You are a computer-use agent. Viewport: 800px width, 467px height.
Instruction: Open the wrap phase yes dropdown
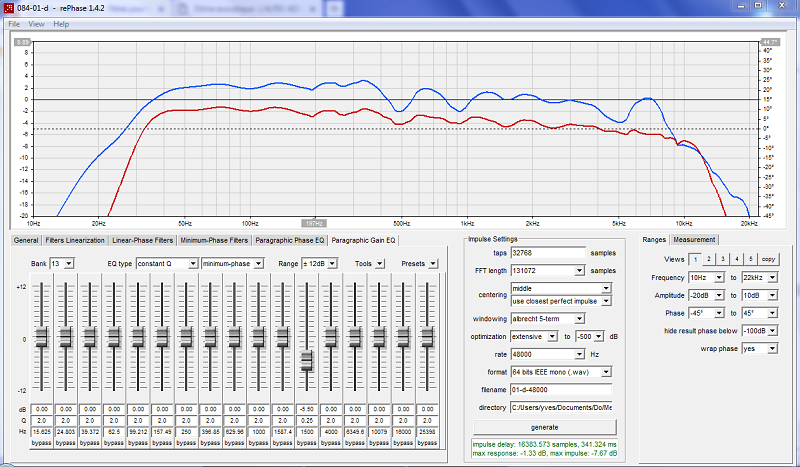point(772,349)
